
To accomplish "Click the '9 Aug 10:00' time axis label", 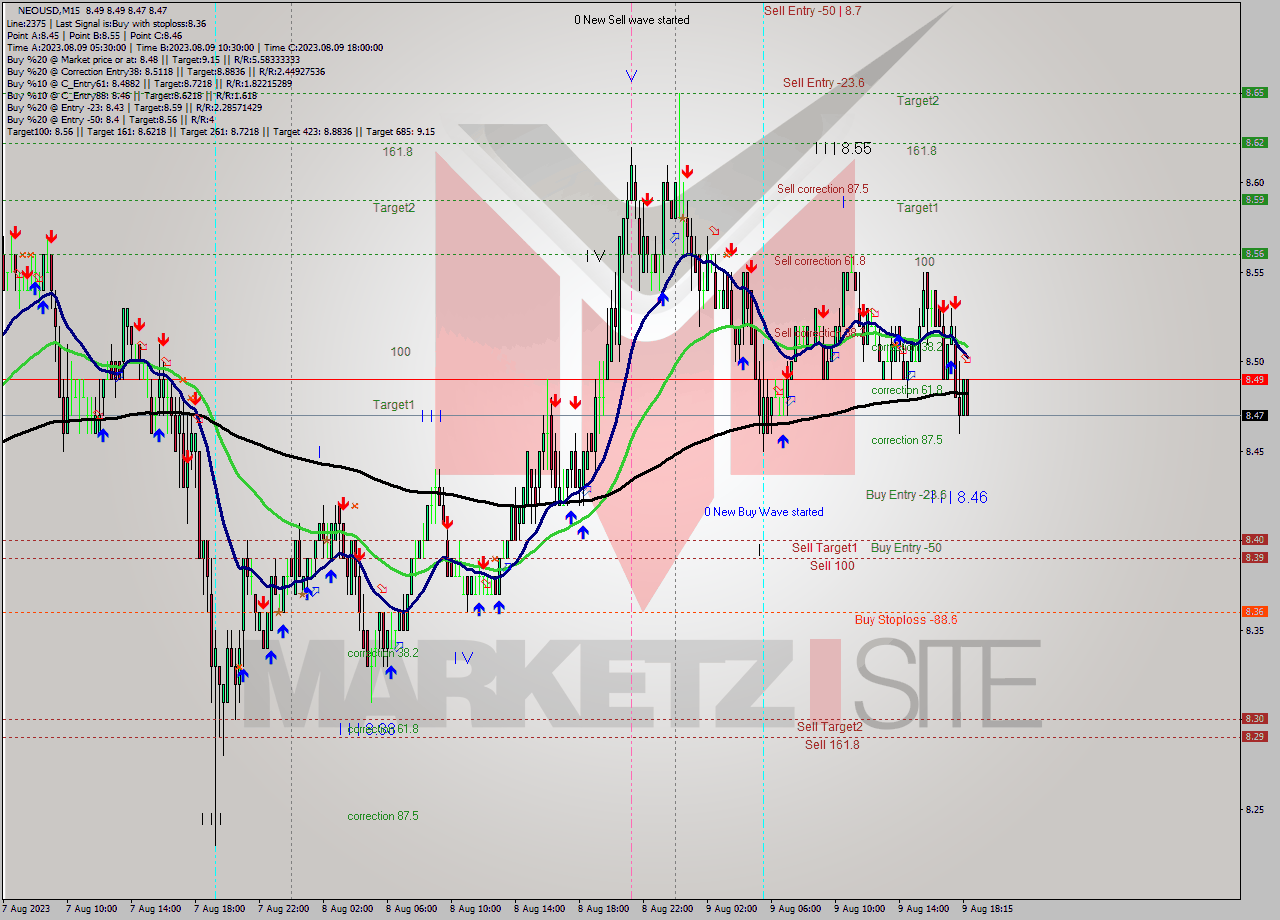I will tap(859, 909).
